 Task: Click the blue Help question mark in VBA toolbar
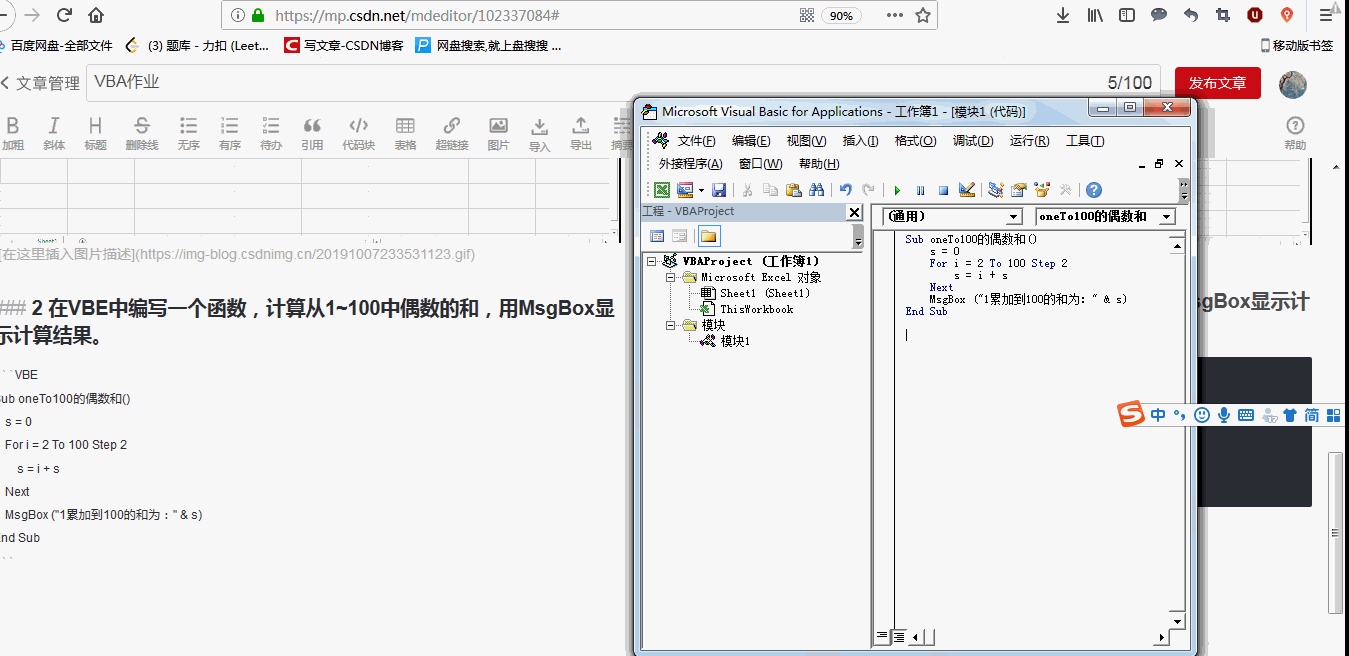[1094, 190]
